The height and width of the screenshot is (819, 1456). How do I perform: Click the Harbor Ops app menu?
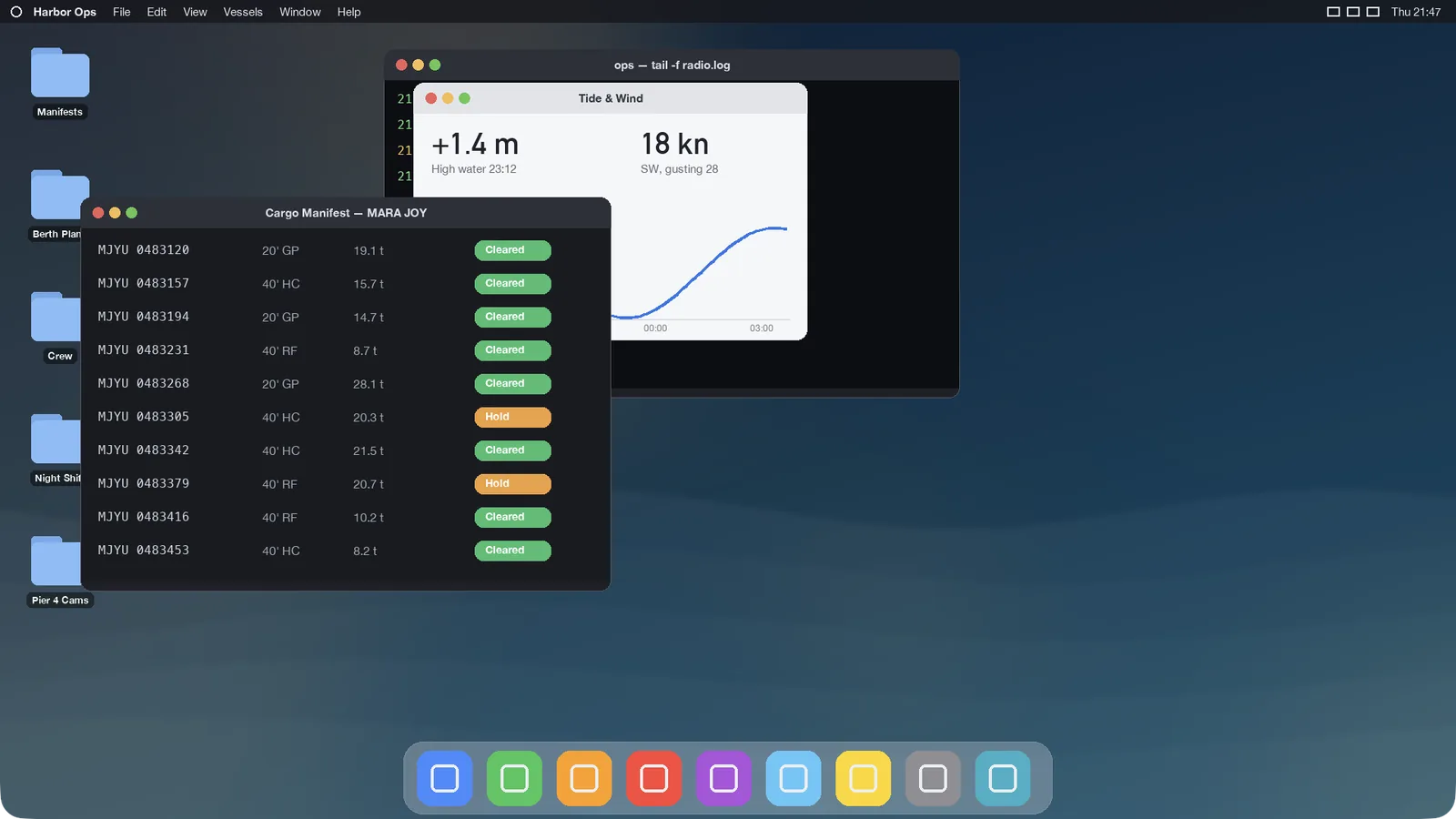tap(65, 12)
